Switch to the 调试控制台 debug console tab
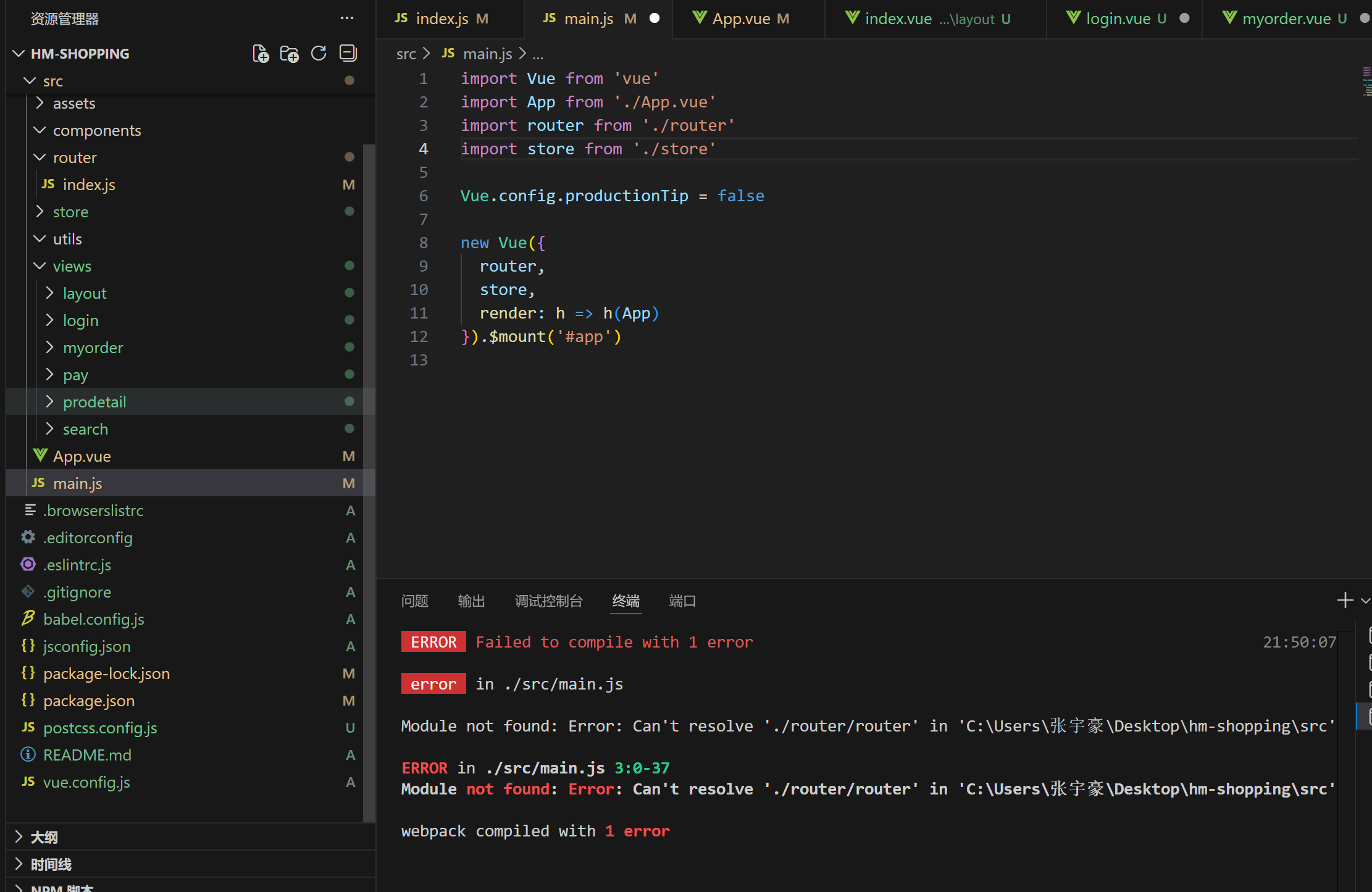The width and height of the screenshot is (1372, 892). (x=548, y=601)
